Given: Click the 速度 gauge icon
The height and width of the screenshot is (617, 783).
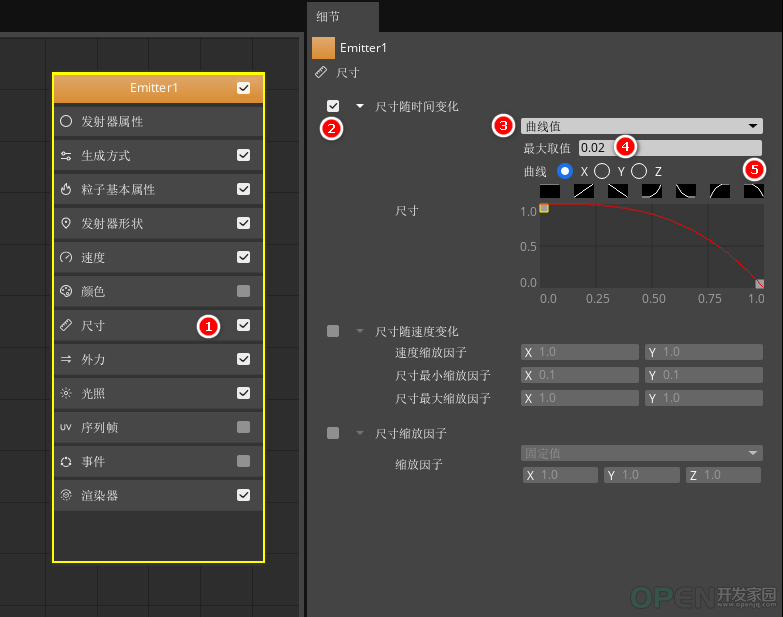Looking at the screenshot, I should click(x=66, y=257).
